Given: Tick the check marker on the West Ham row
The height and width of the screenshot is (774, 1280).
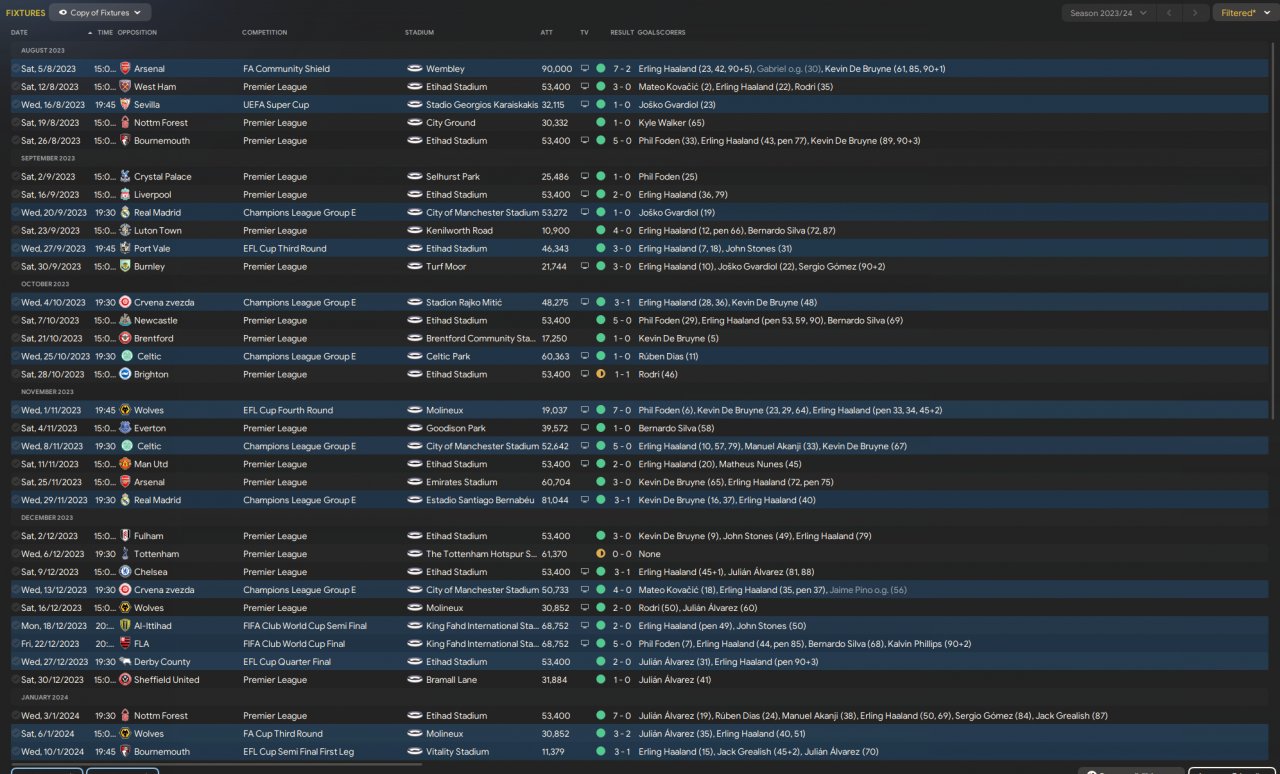Looking at the screenshot, I should pos(15,87).
